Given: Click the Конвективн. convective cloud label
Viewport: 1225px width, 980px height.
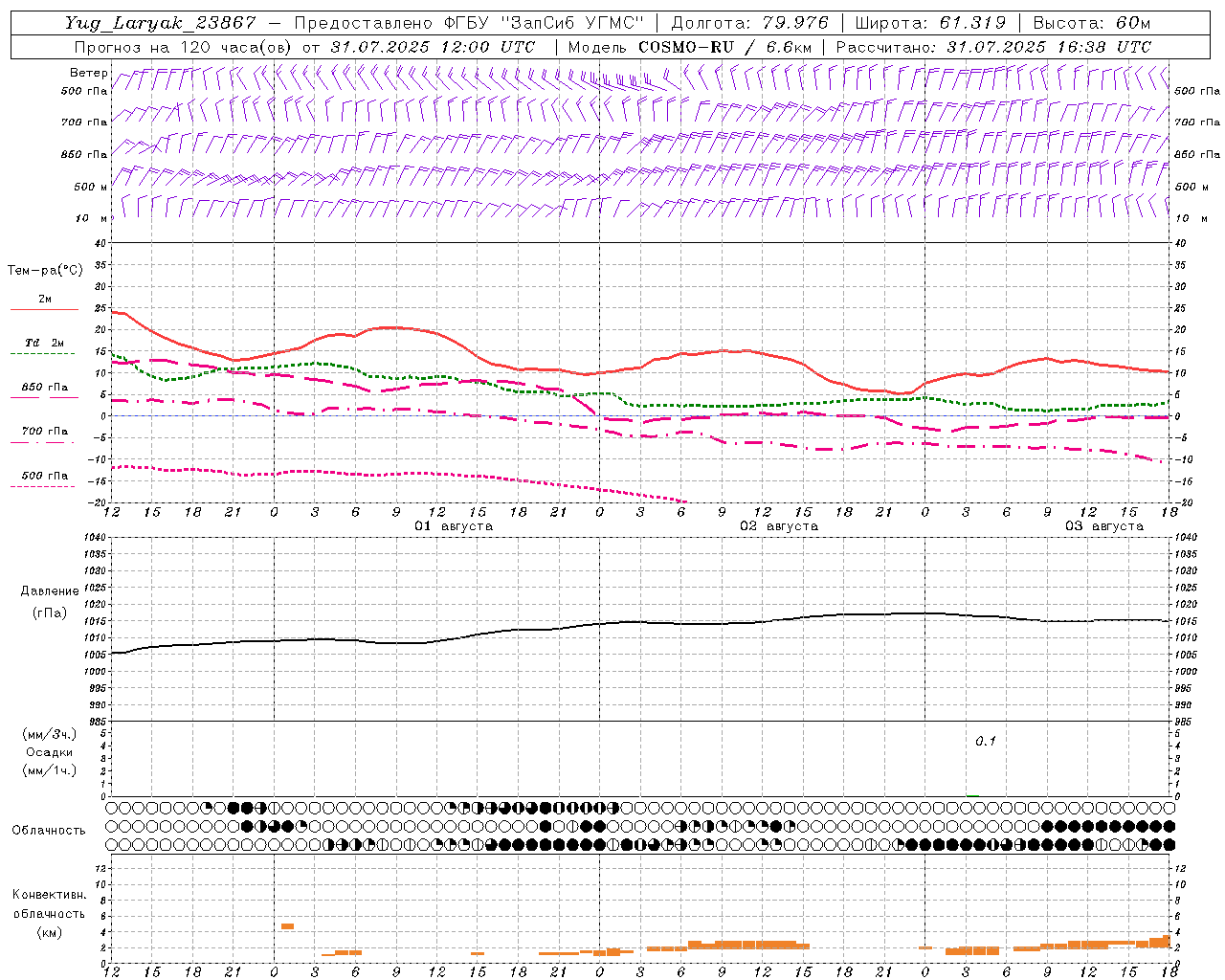Looking at the screenshot, I should click(49, 895).
